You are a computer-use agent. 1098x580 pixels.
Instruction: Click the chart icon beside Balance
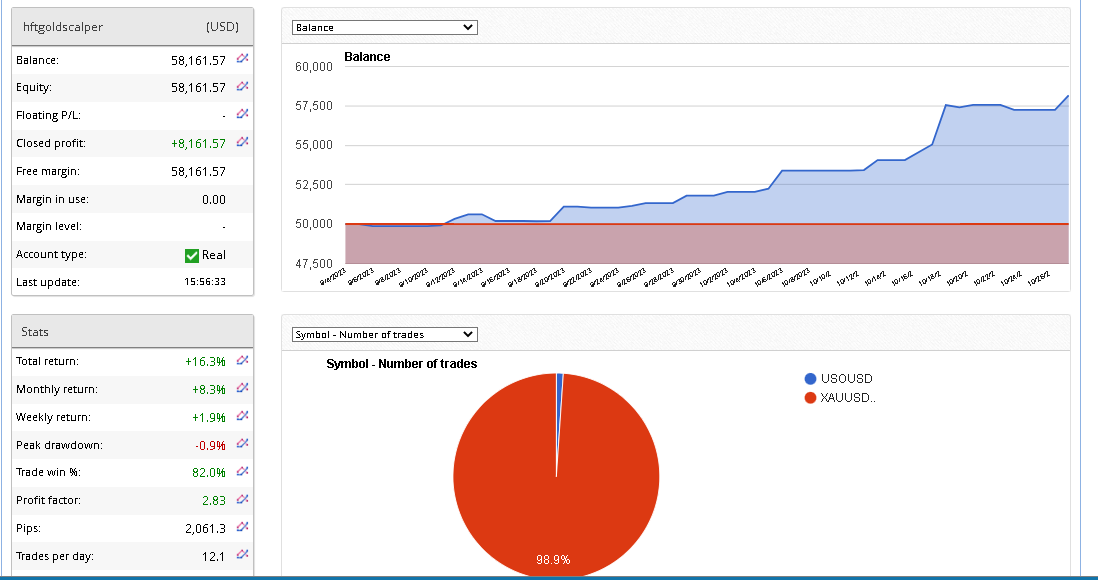point(242,60)
